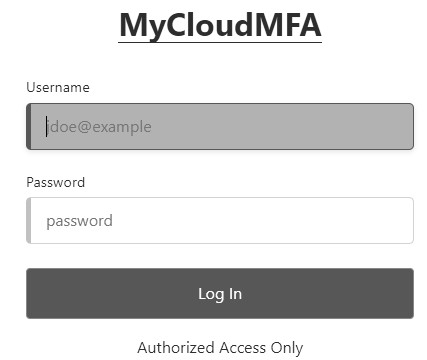Click the Username label text

click(58, 87)
